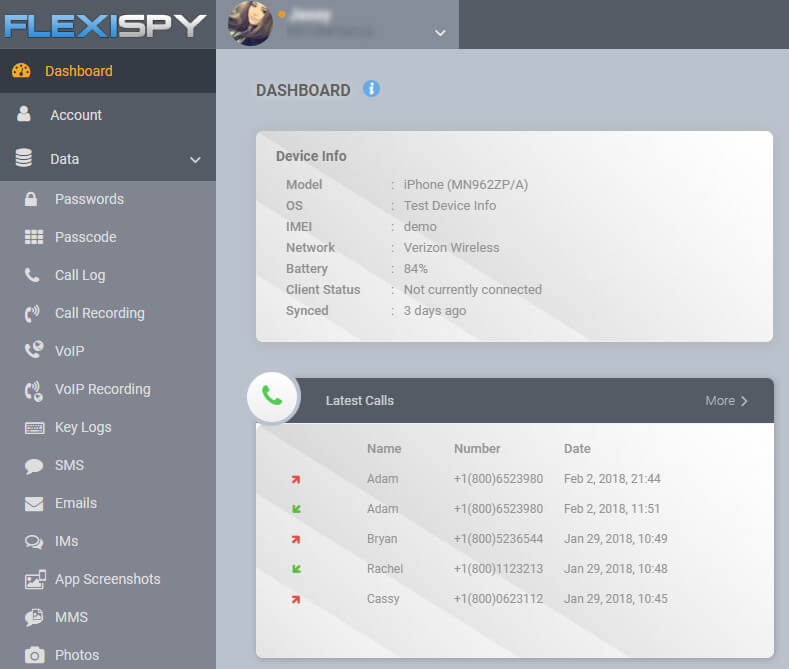Click the Call Recording phone icon
This screenshot has width=789, height=669.
pyautogui.click(x=33, y=313)
